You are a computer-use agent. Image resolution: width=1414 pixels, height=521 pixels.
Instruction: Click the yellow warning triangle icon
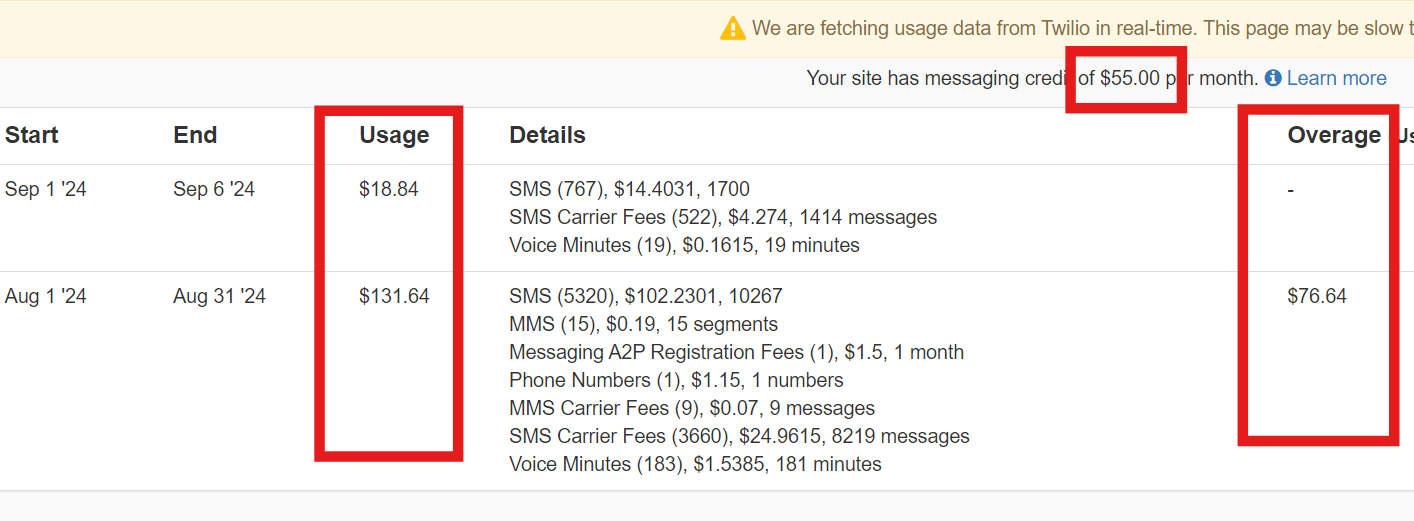[x=733, y=28]
